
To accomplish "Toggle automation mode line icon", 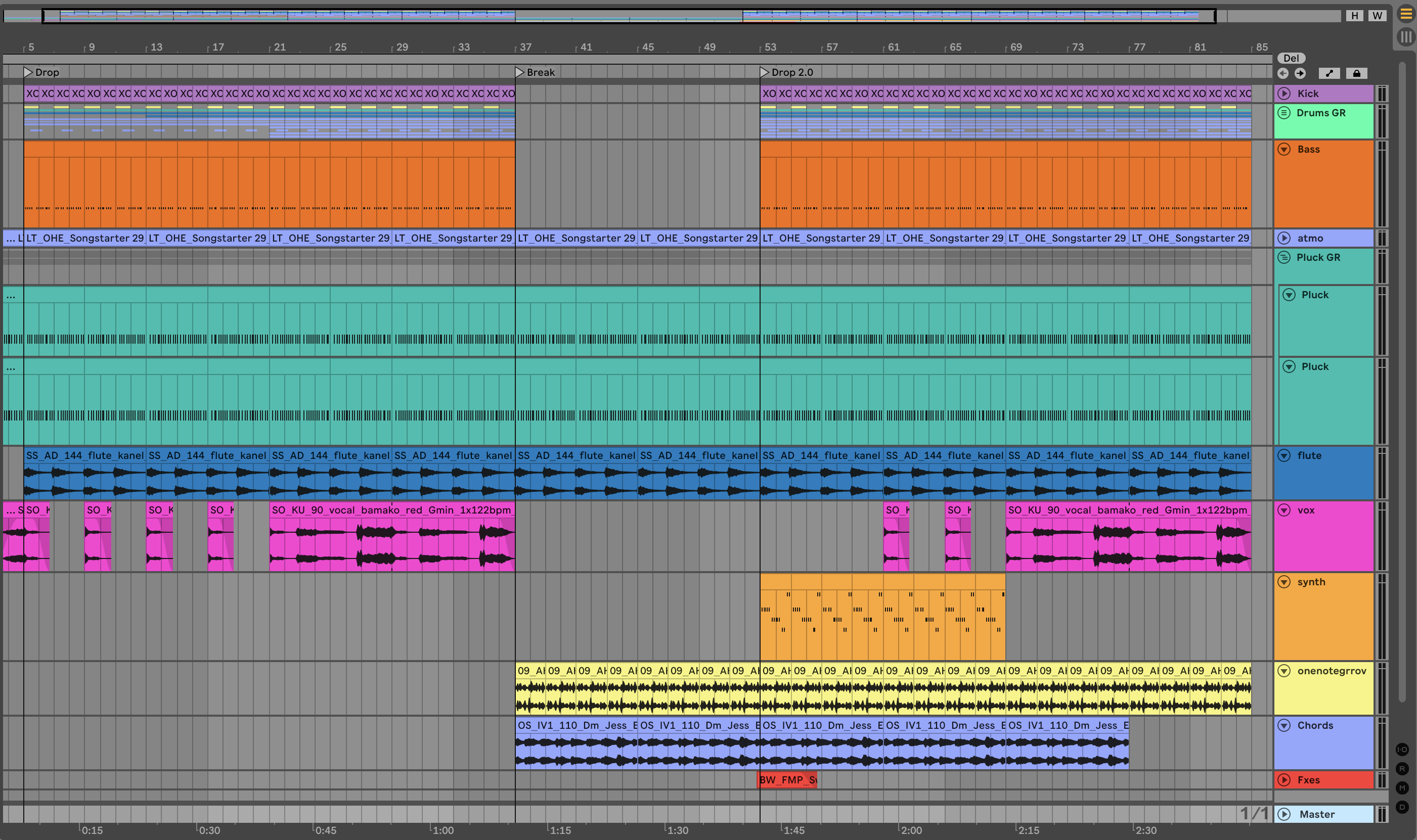I will click(1329, 73).
